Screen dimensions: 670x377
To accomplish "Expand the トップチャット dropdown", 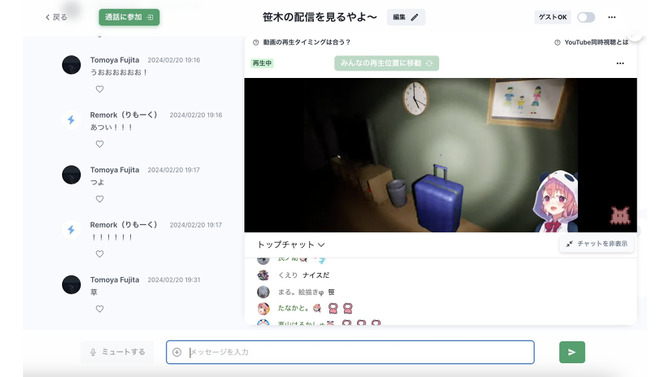I will (x=291, y=244).
